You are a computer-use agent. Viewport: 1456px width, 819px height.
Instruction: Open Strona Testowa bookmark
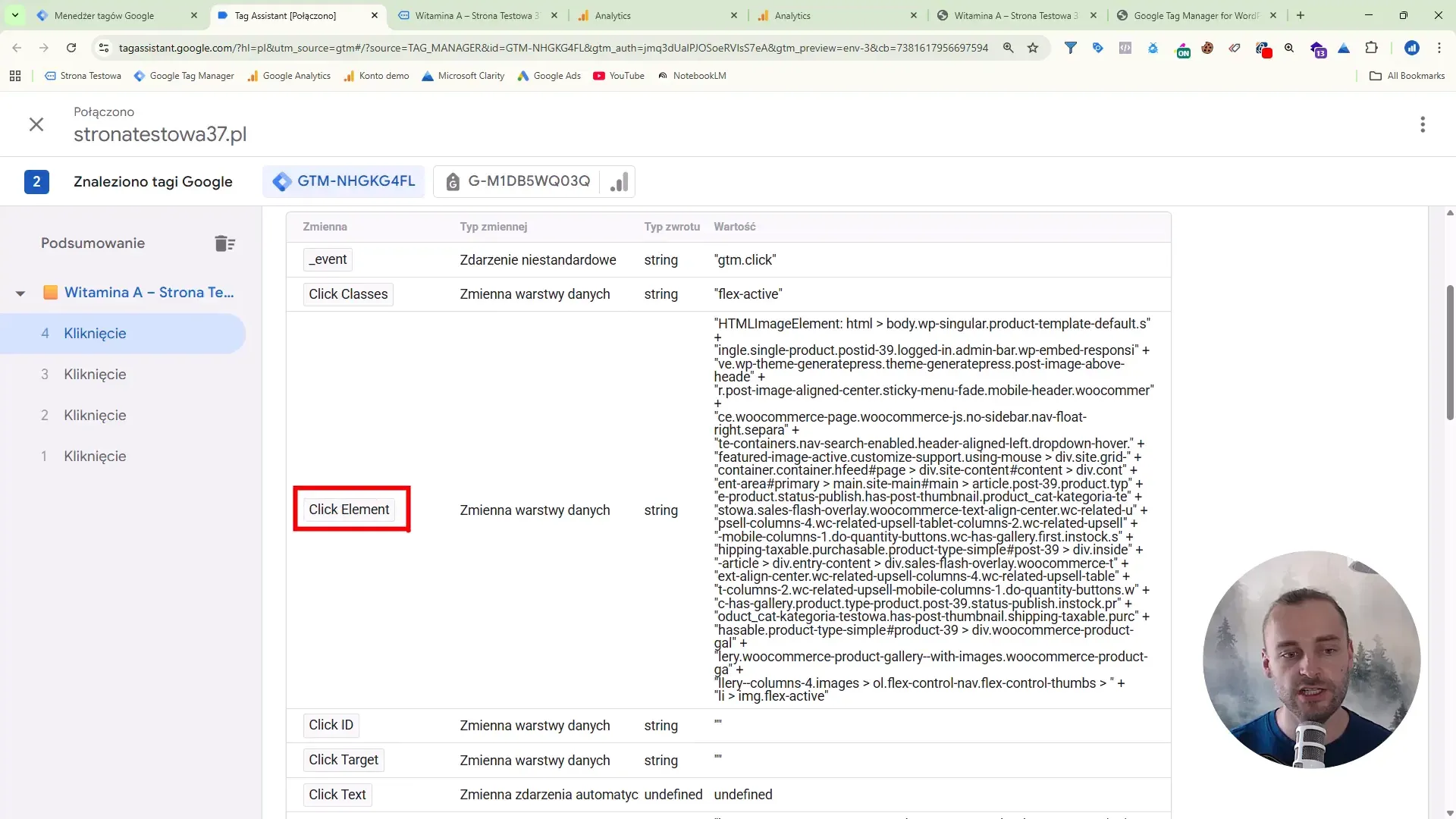(83, 76)
